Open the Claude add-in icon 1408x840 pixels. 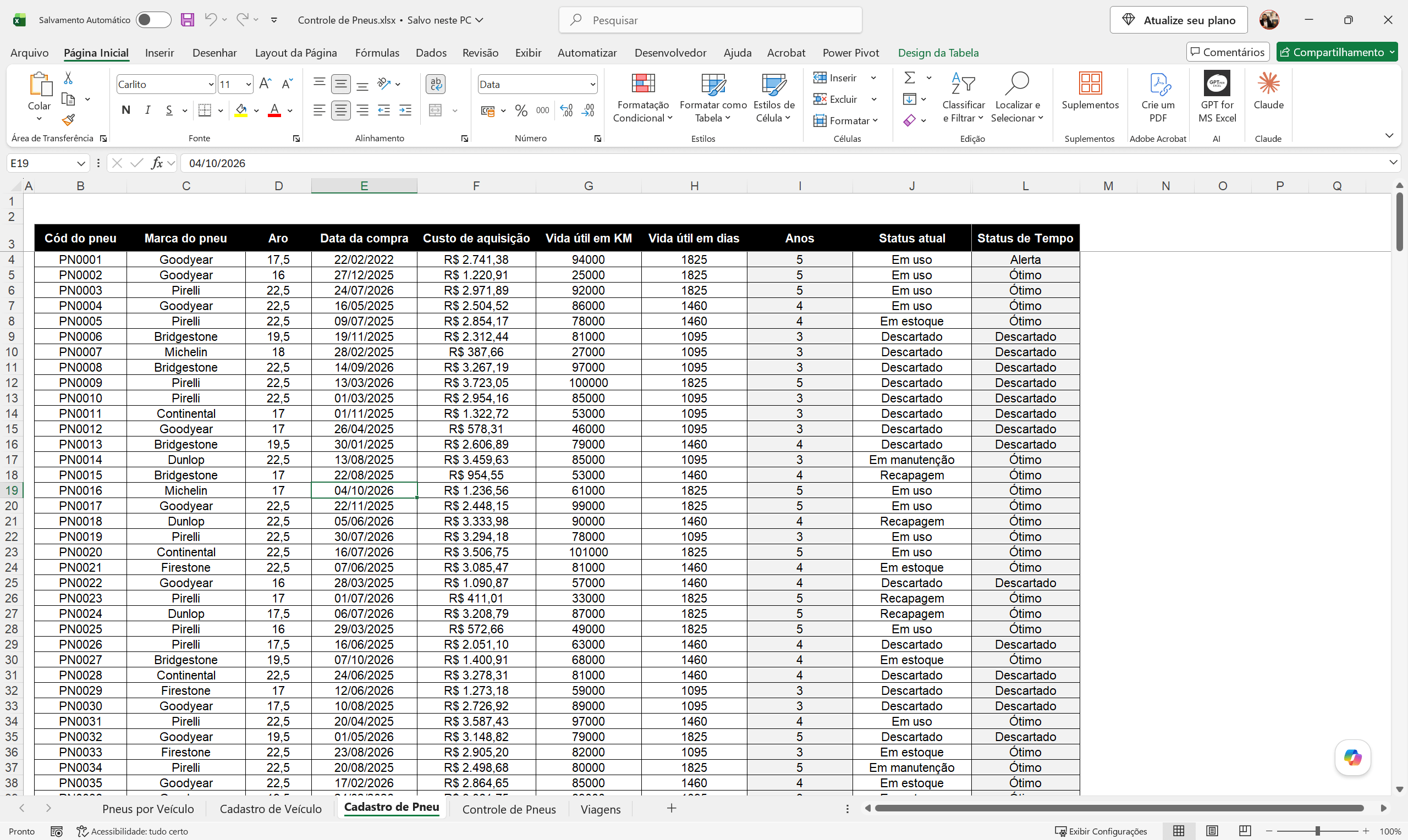pyautogui.click(x=1269, y=83)
